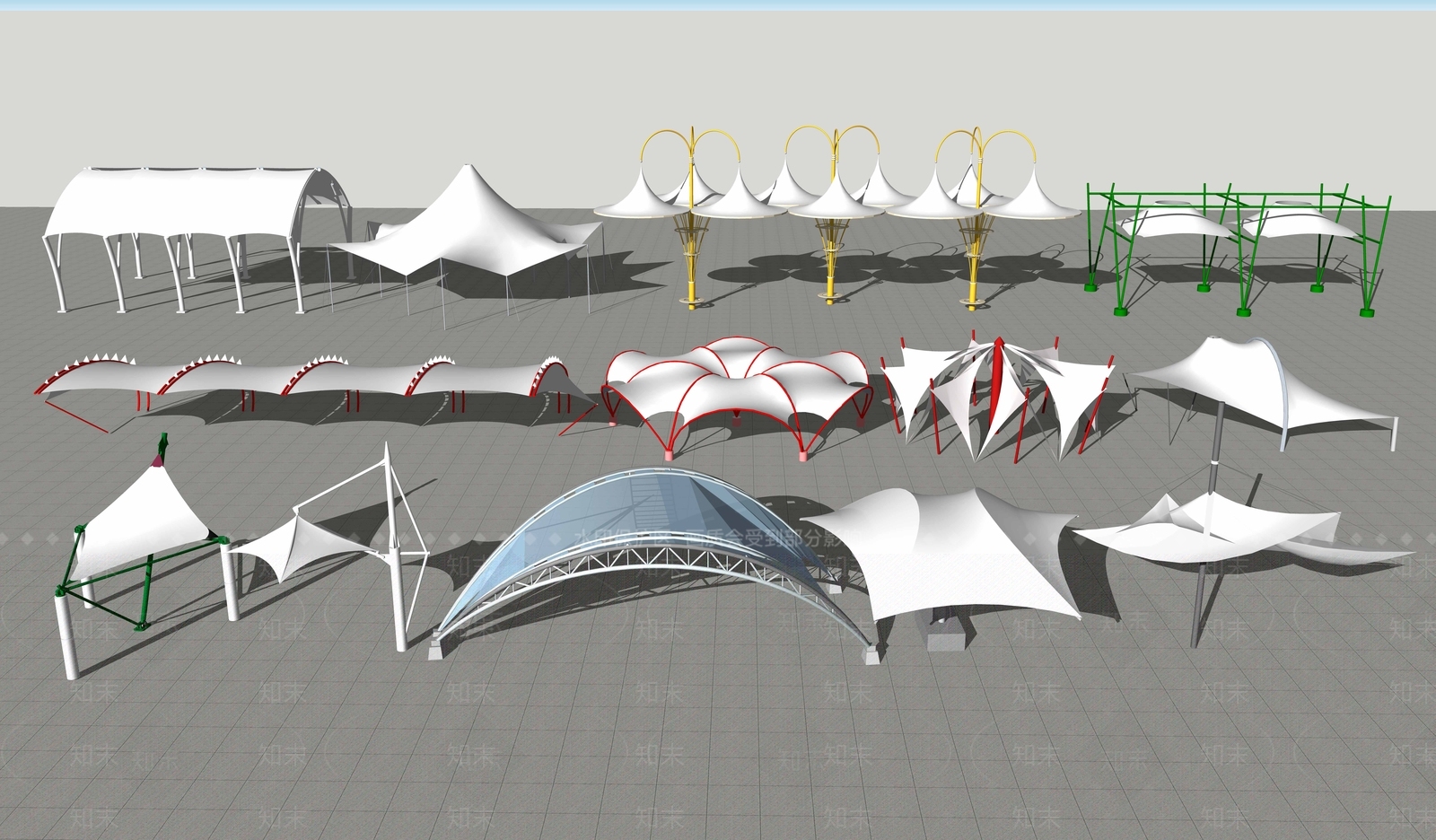
Task: Select the white canopy with gray arch
Action: (x=1221, y=377)
